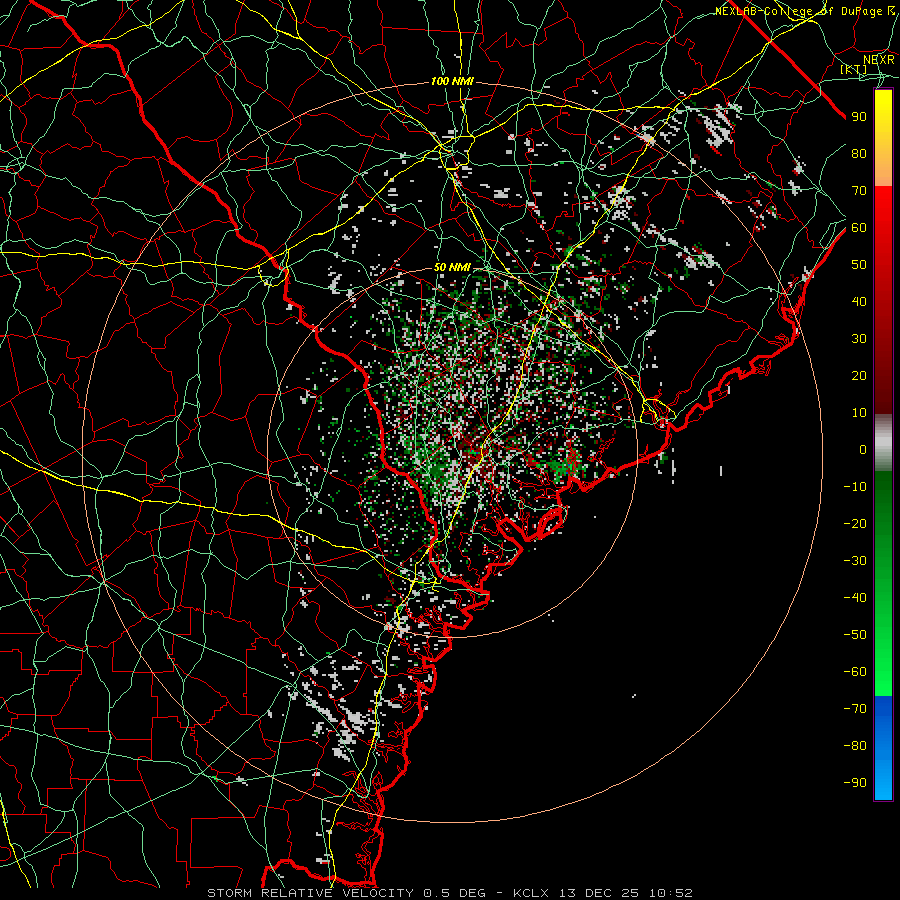This screenshot has width=900, height=900.
Task: Select the 0 value on velocity scale
Action: (863, 449)
